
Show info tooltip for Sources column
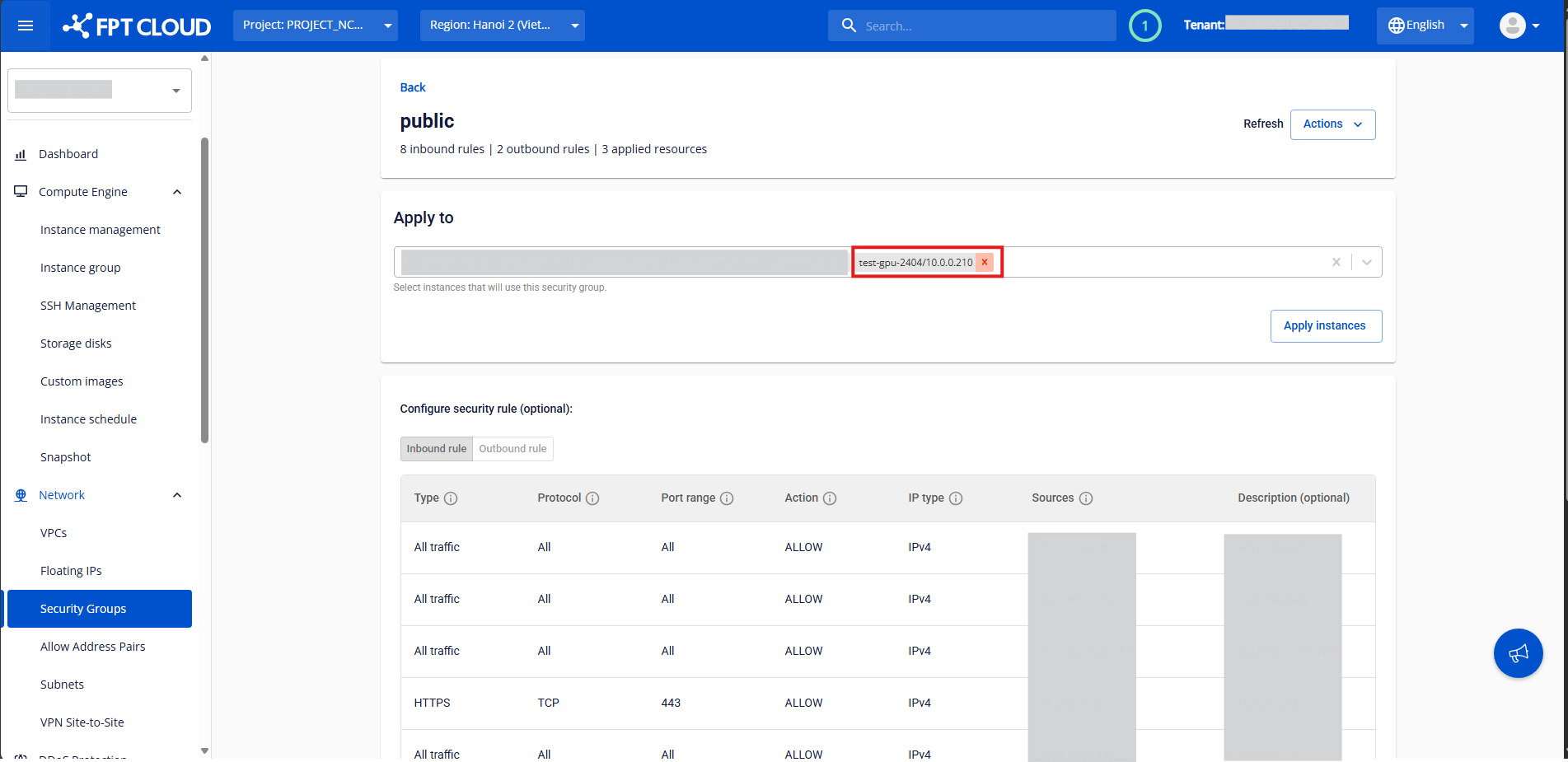coord(1086,498)
